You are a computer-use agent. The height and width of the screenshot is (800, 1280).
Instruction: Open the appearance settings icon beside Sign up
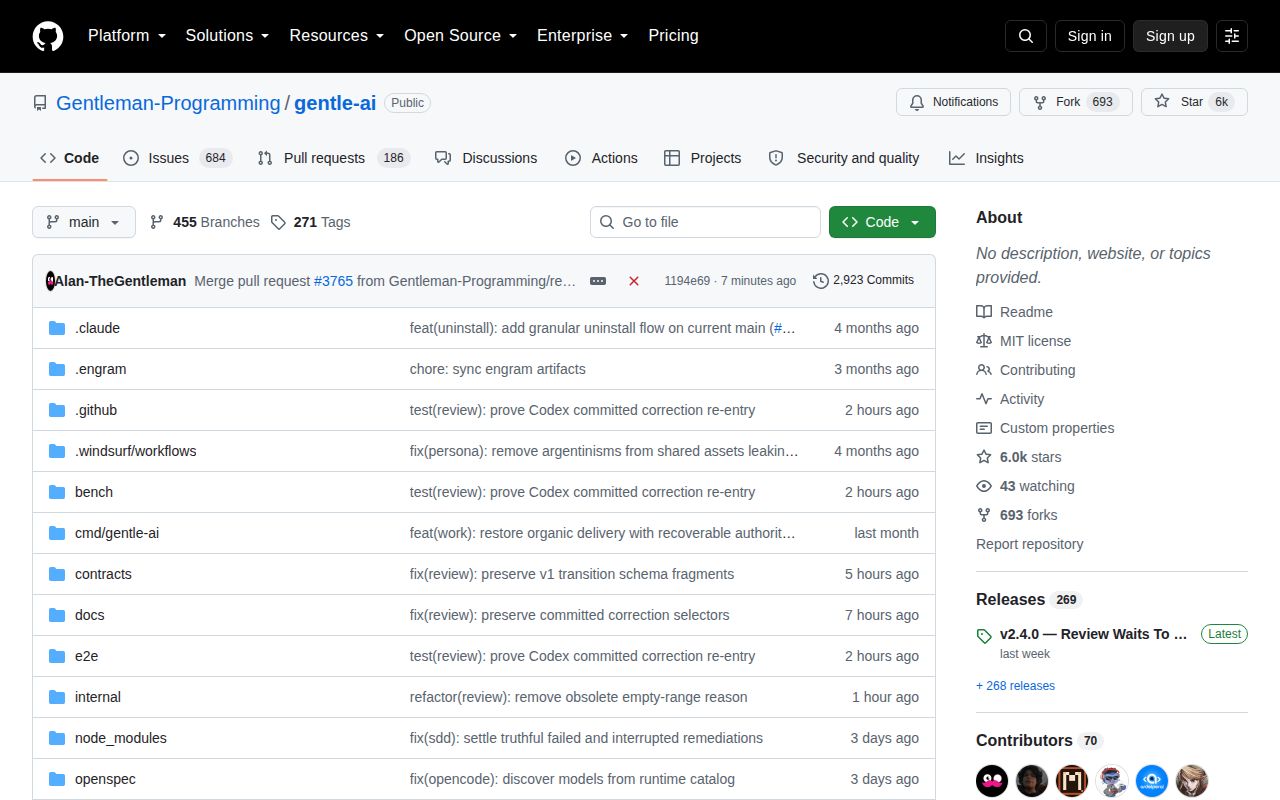[1232, 36]
